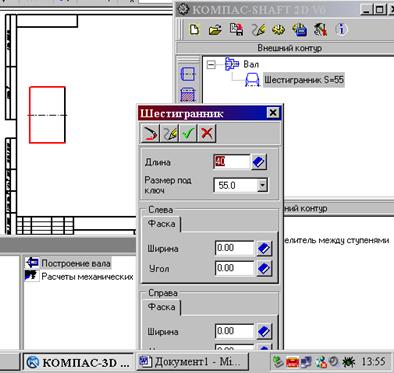Click the yellow gear icon in KOMPAS-SHAFT toolbar
This screenshot has width=394, height=373.
(279, 30)
